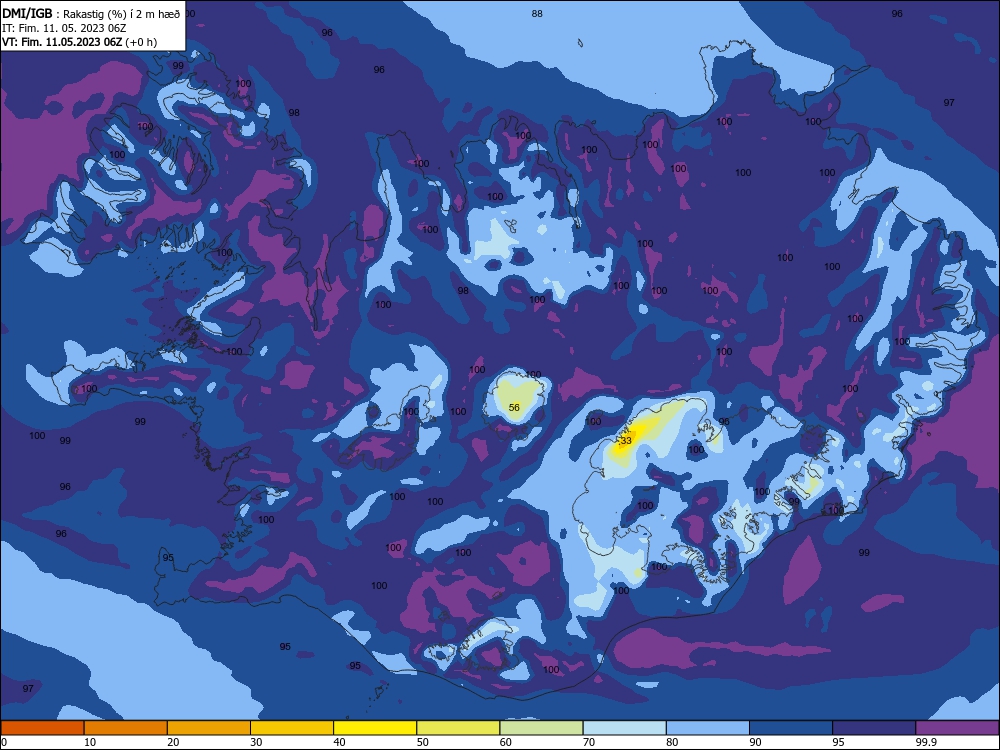
Task: Click the legend scale label '90'
Action: 755,742
